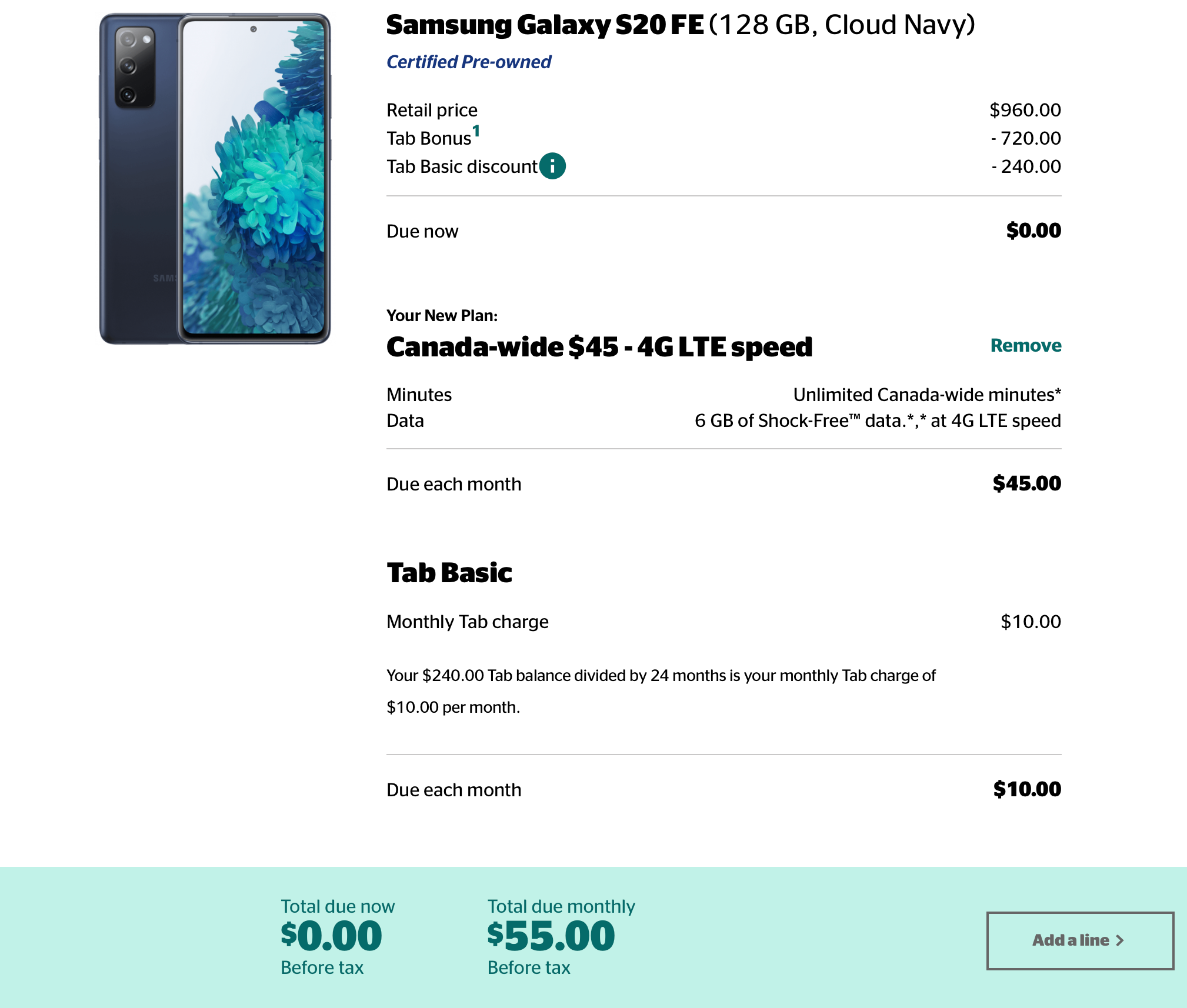This screenshot has width=1187, height=1008.
Task: Click the 6 GB Shock-Free data description
Action: pos(878,420)
